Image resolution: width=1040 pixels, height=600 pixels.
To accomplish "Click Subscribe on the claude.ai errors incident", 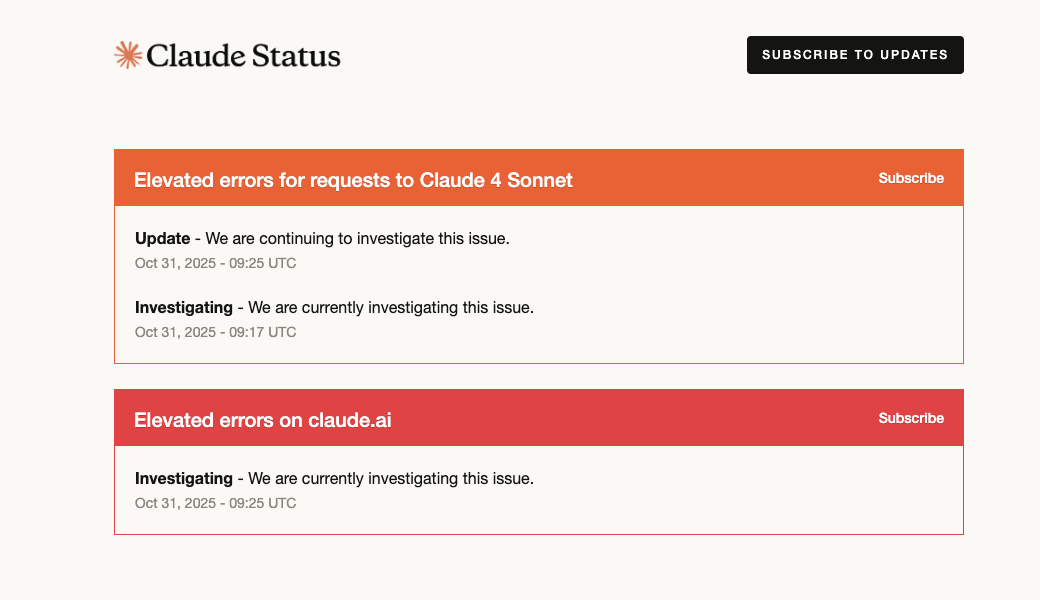I will coord(911,418).
